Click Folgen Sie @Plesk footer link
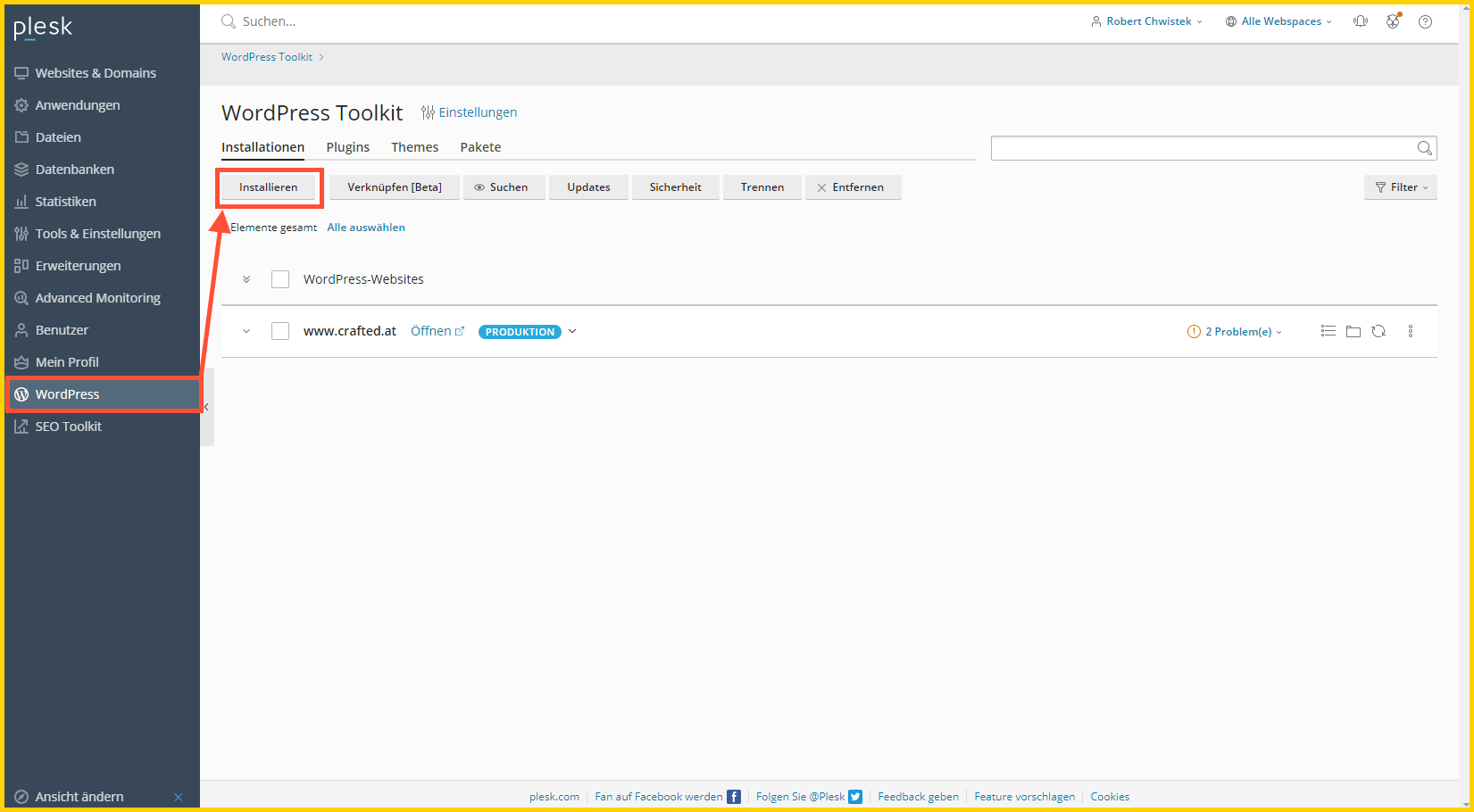 (809, 797)
